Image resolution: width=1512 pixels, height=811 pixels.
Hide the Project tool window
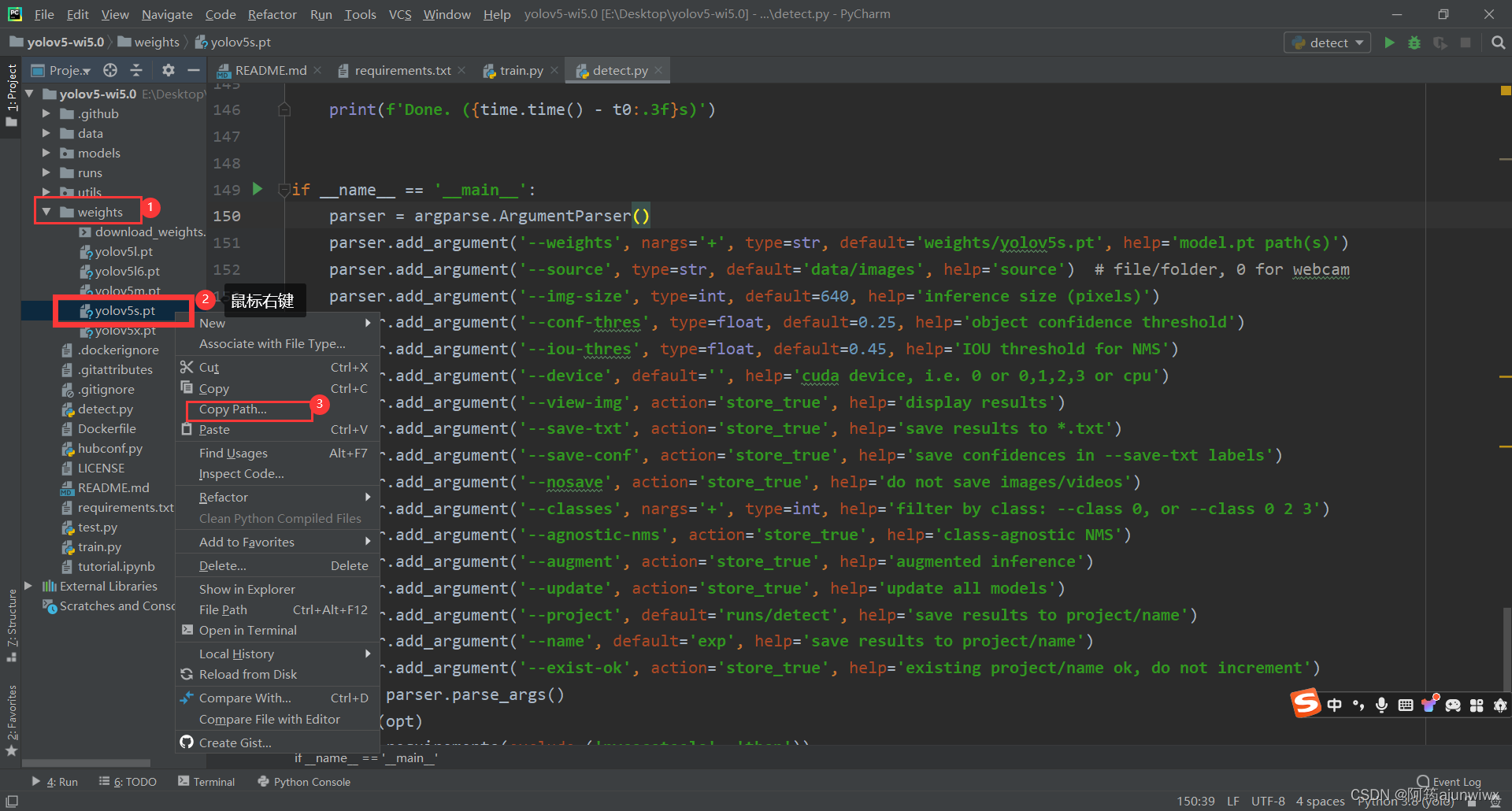point(194,70)
